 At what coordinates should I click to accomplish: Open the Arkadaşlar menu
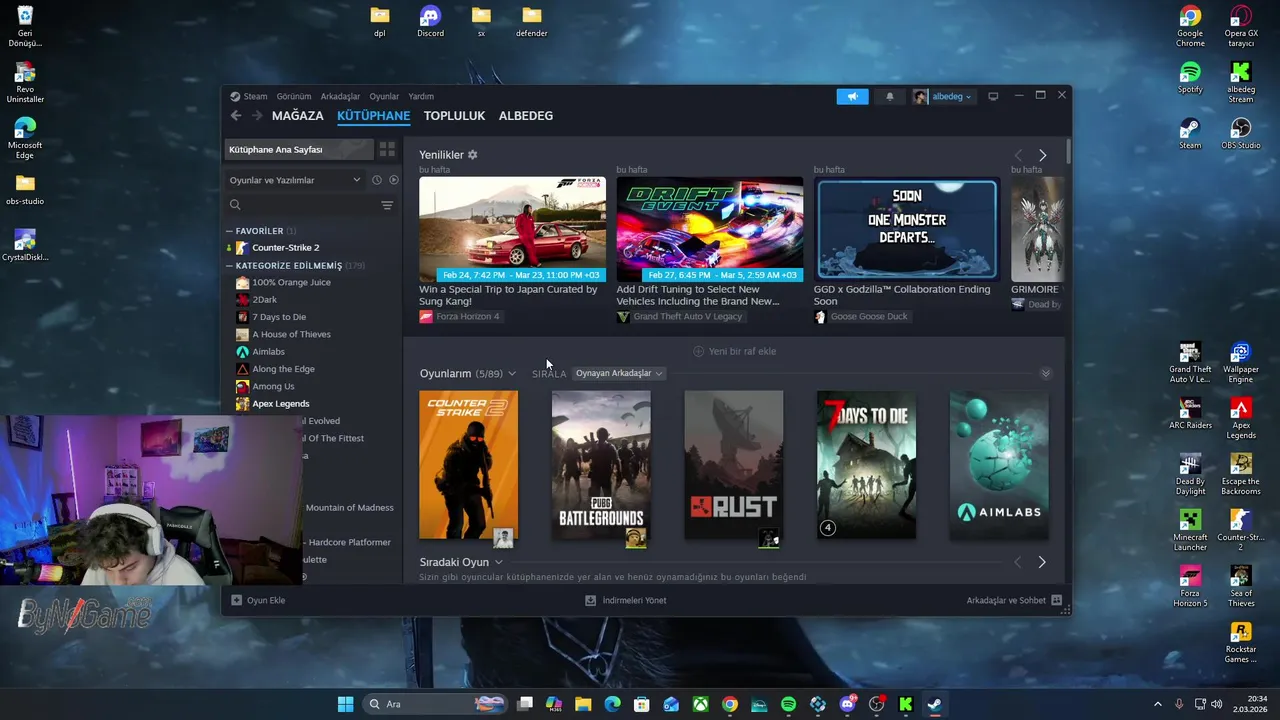pyautogui.click(x=340, y=96)
